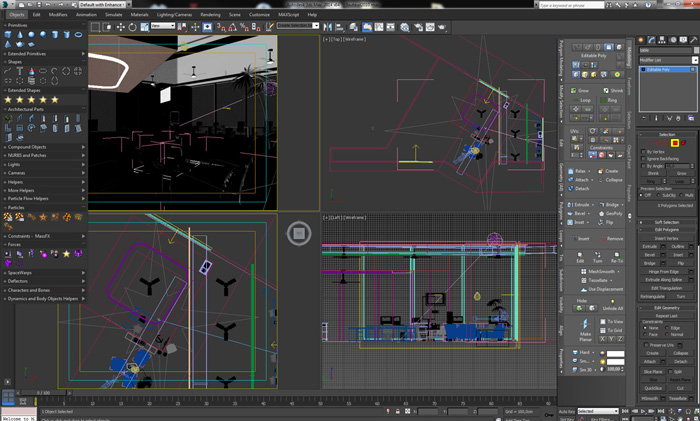700x421 pixels.
Task: Open the Help menu
Action: pos(312,14)
